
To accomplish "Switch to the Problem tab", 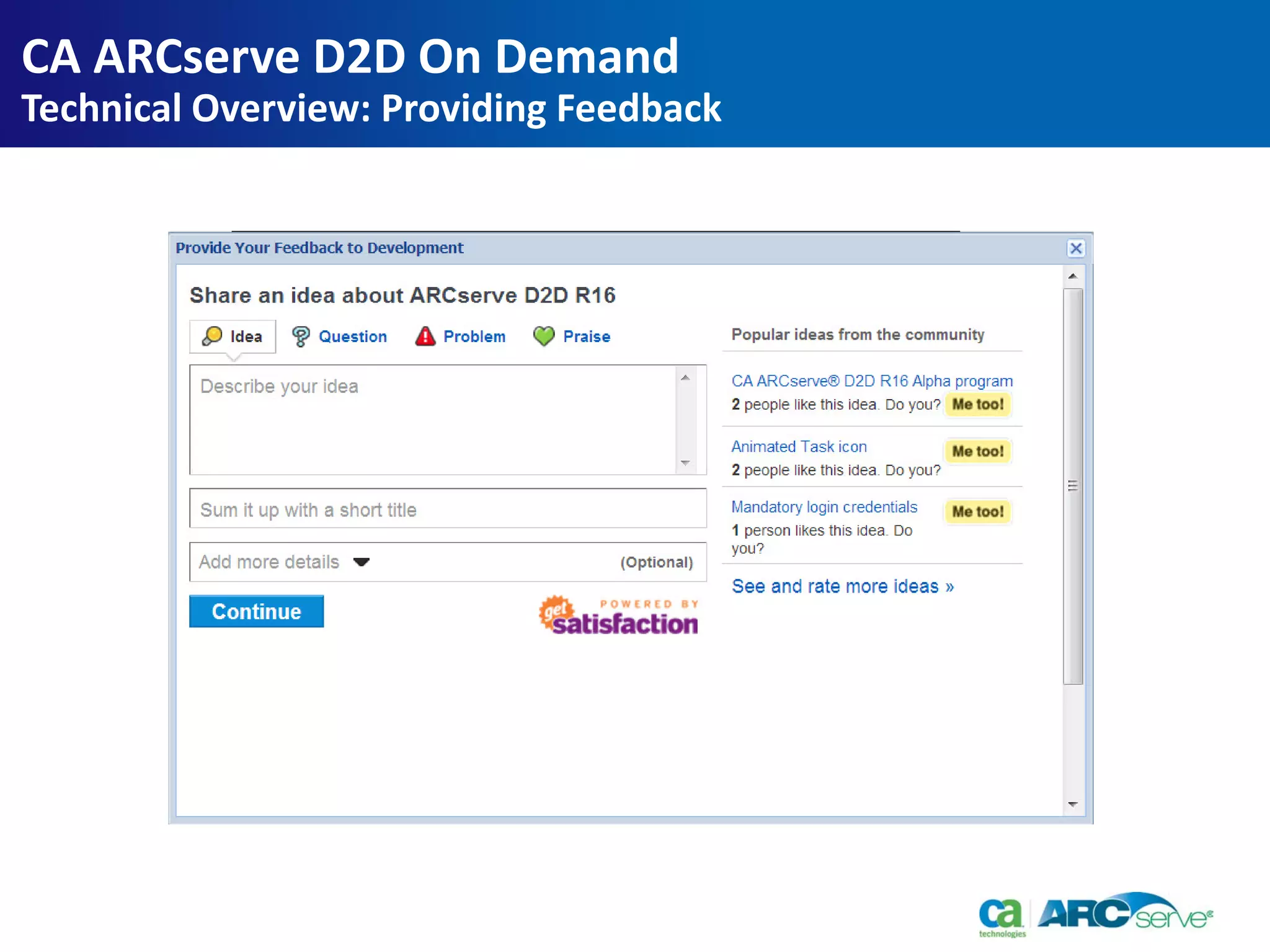I will pyautogui.click(x=460, y=337).
